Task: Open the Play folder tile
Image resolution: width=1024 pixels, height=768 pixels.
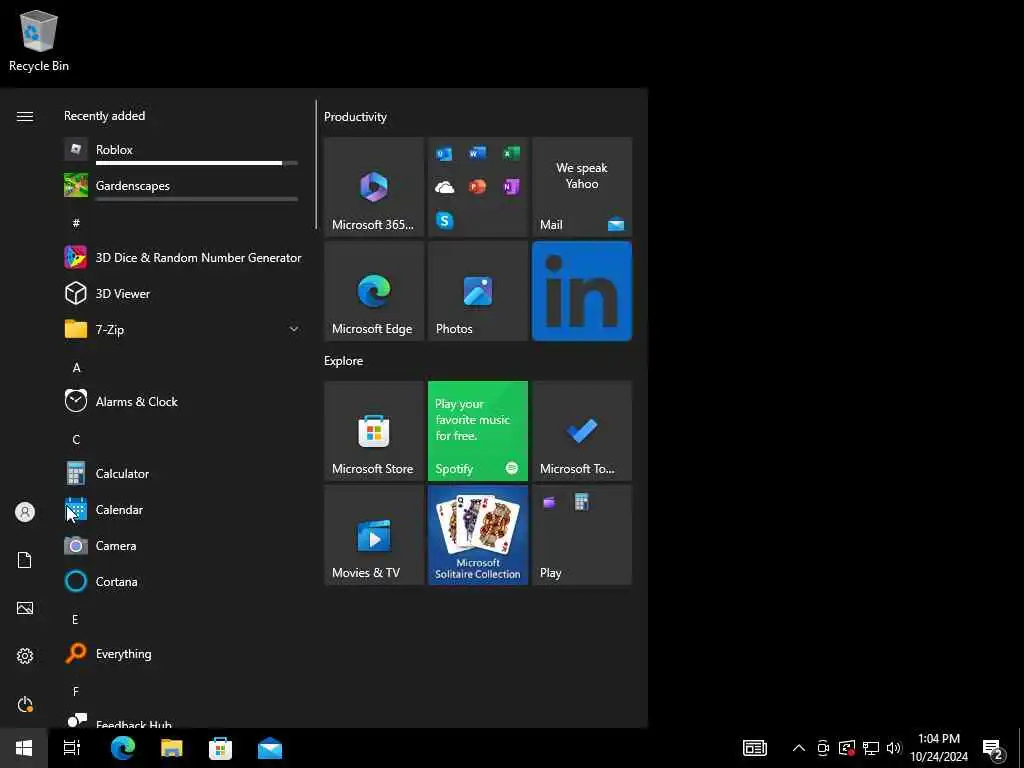Action: 582,535
